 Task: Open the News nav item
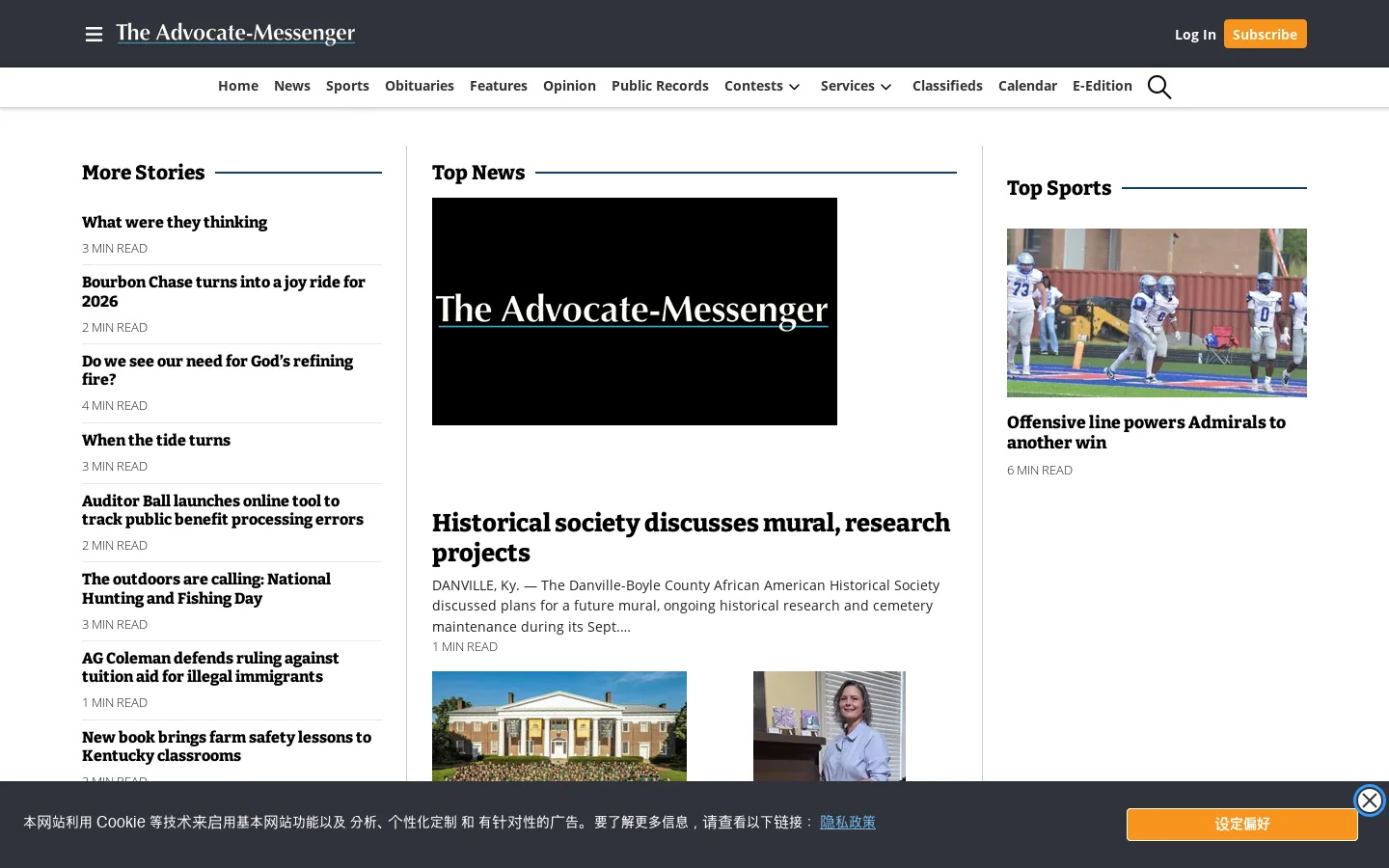[292, 86]
